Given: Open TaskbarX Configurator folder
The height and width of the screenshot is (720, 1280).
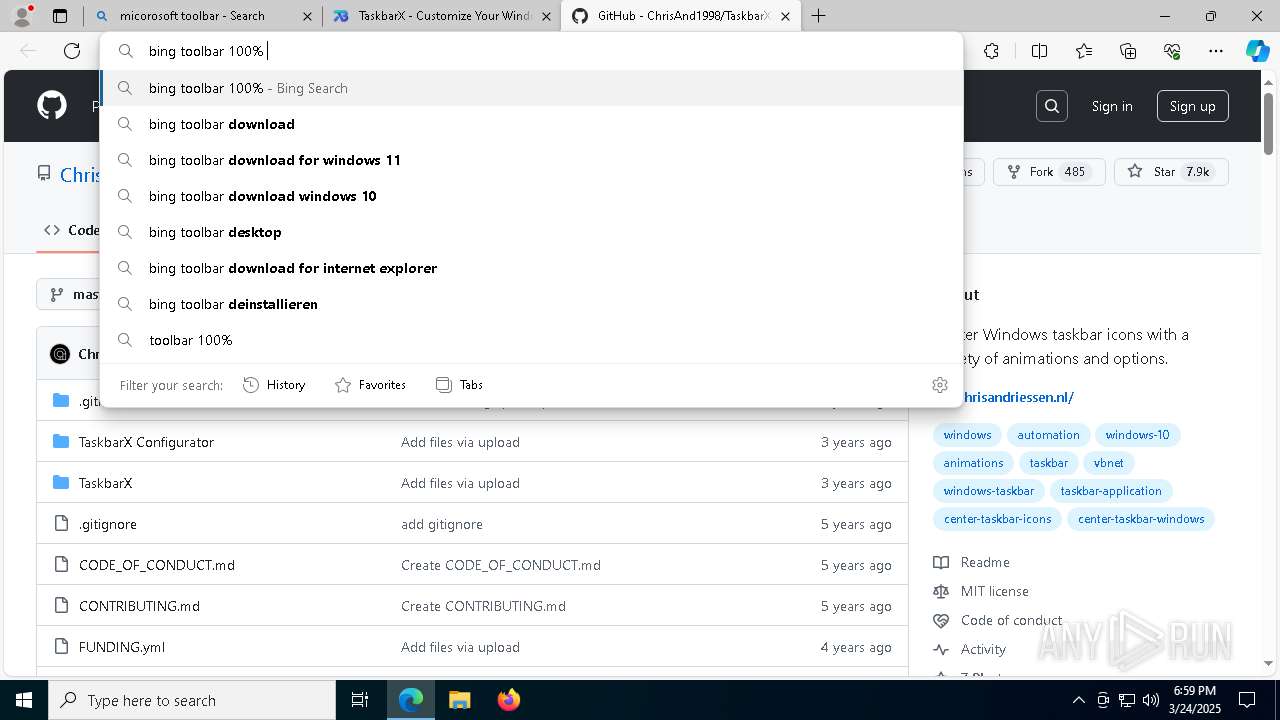Looking at the screenshot, I should point(146,442).
